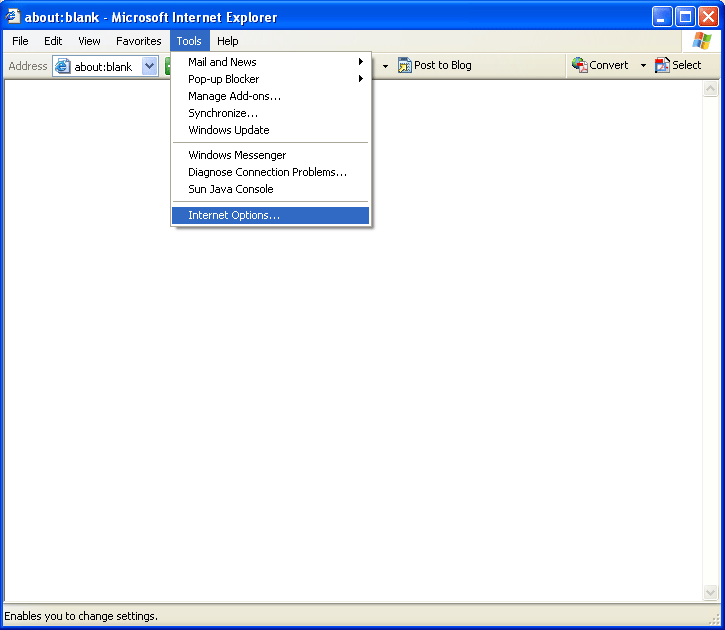
Task: Click the page icon in address bar
Action: tap(63, 67)
